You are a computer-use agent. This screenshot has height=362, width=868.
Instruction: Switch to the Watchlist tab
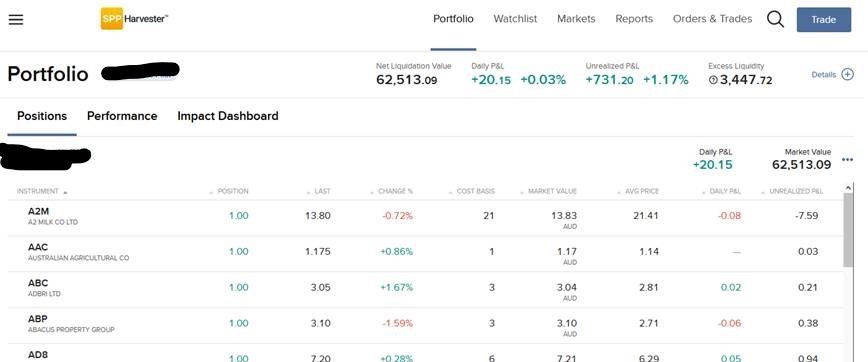tap(515, 19)
